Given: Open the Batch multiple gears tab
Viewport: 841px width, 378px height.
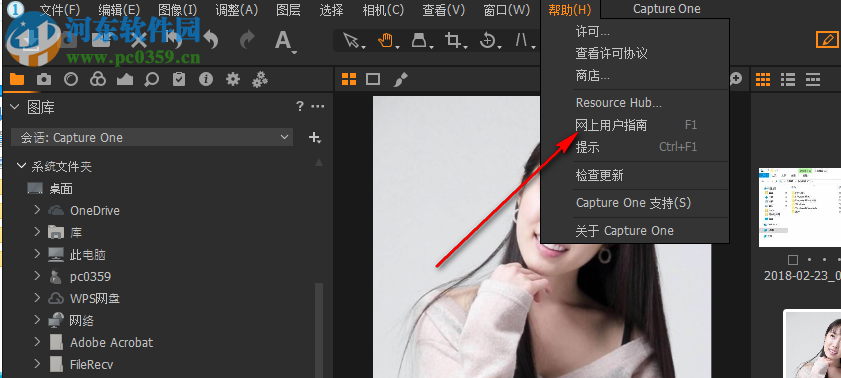Looking at the screenshot, I should pos(260,80).
